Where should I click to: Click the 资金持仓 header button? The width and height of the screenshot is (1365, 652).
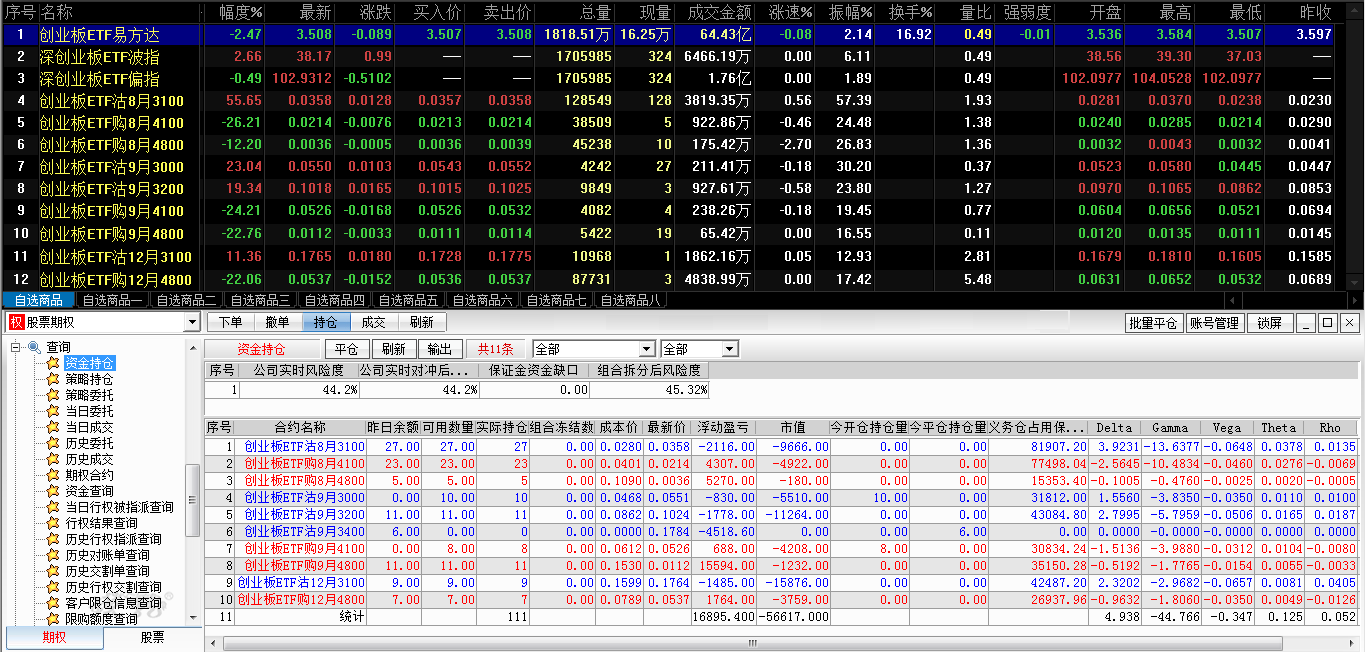point(262,349)
